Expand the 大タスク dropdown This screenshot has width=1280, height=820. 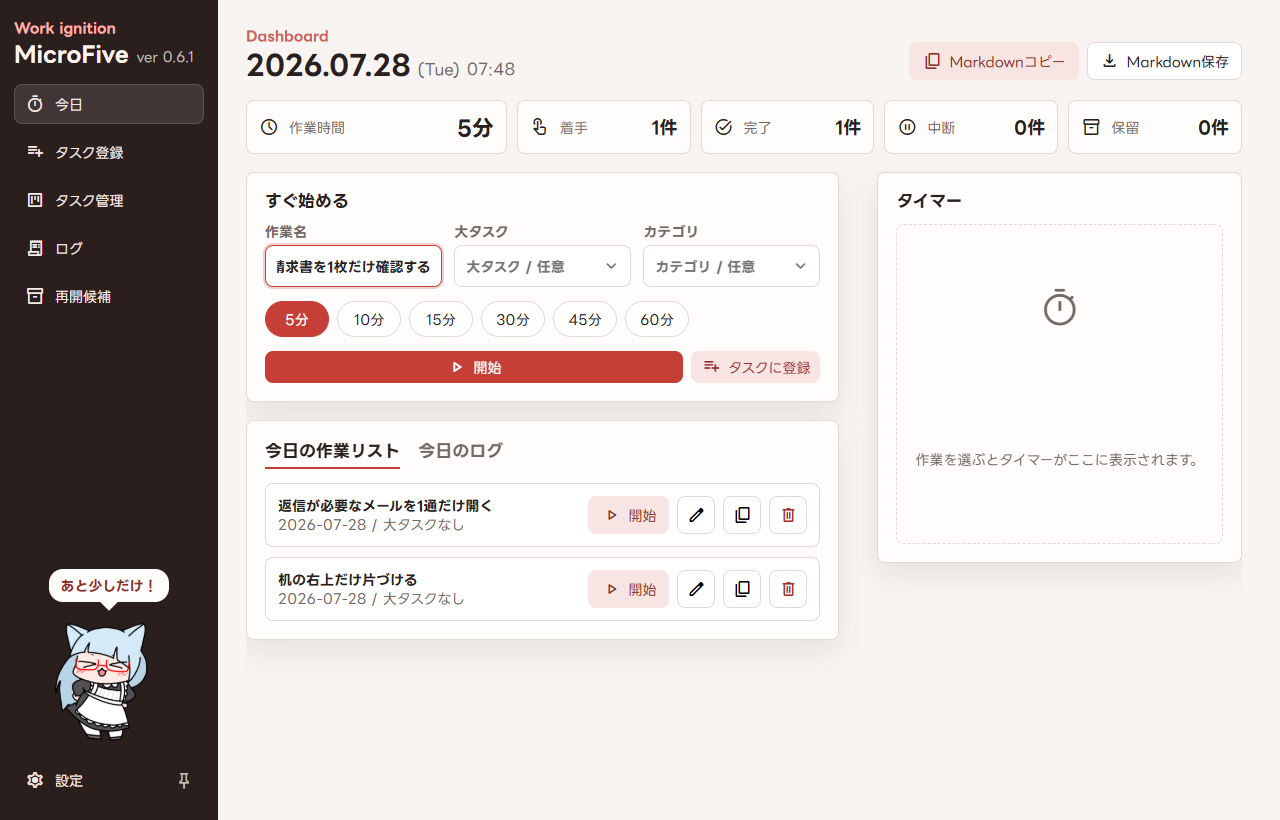[542, 266]
